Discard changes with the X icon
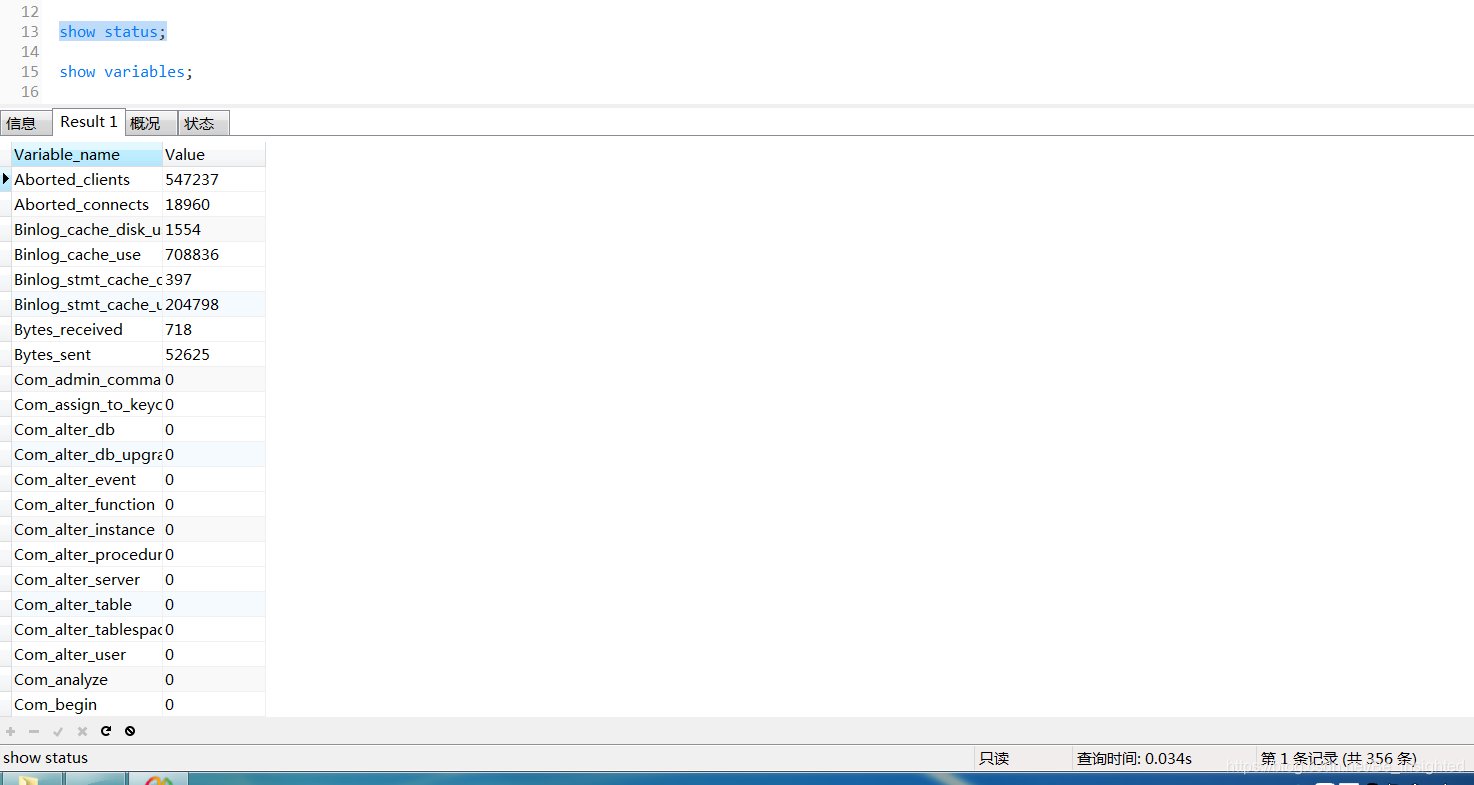 (x=82, y=731)
